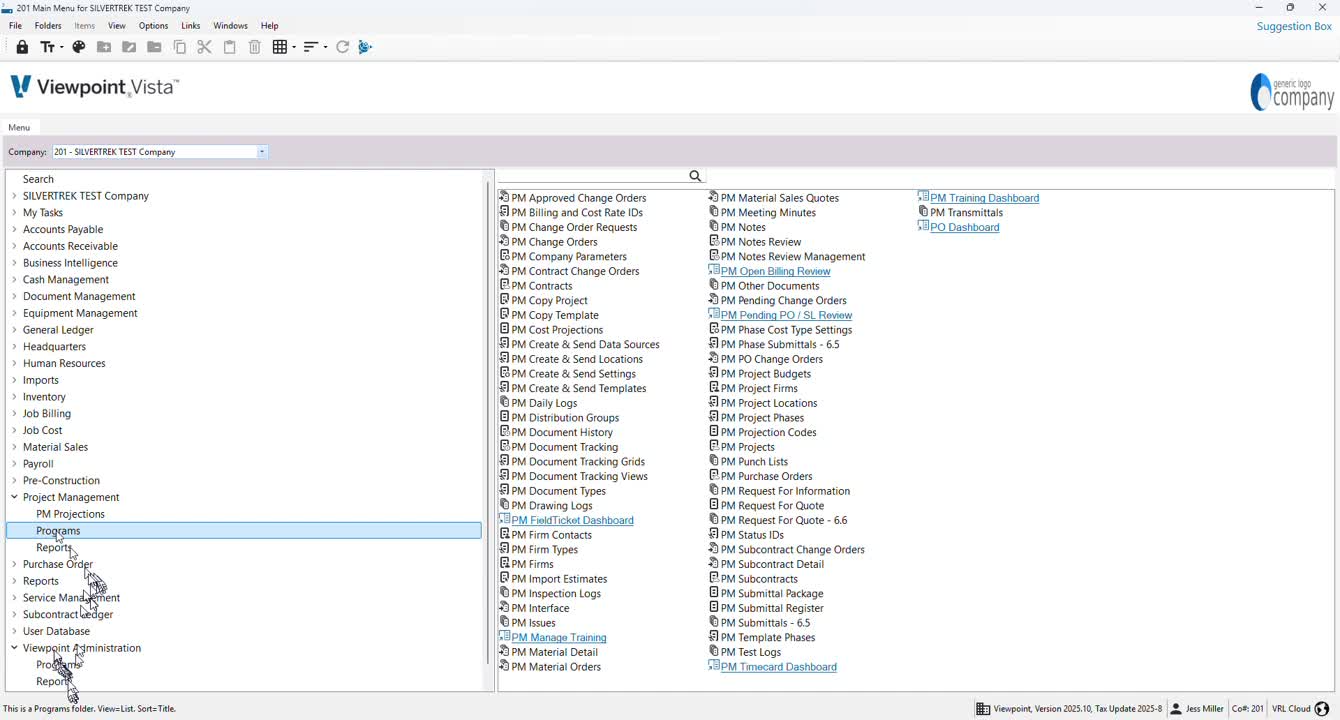Open the Windows menu

pyautogui.click(x=230, y=26)
